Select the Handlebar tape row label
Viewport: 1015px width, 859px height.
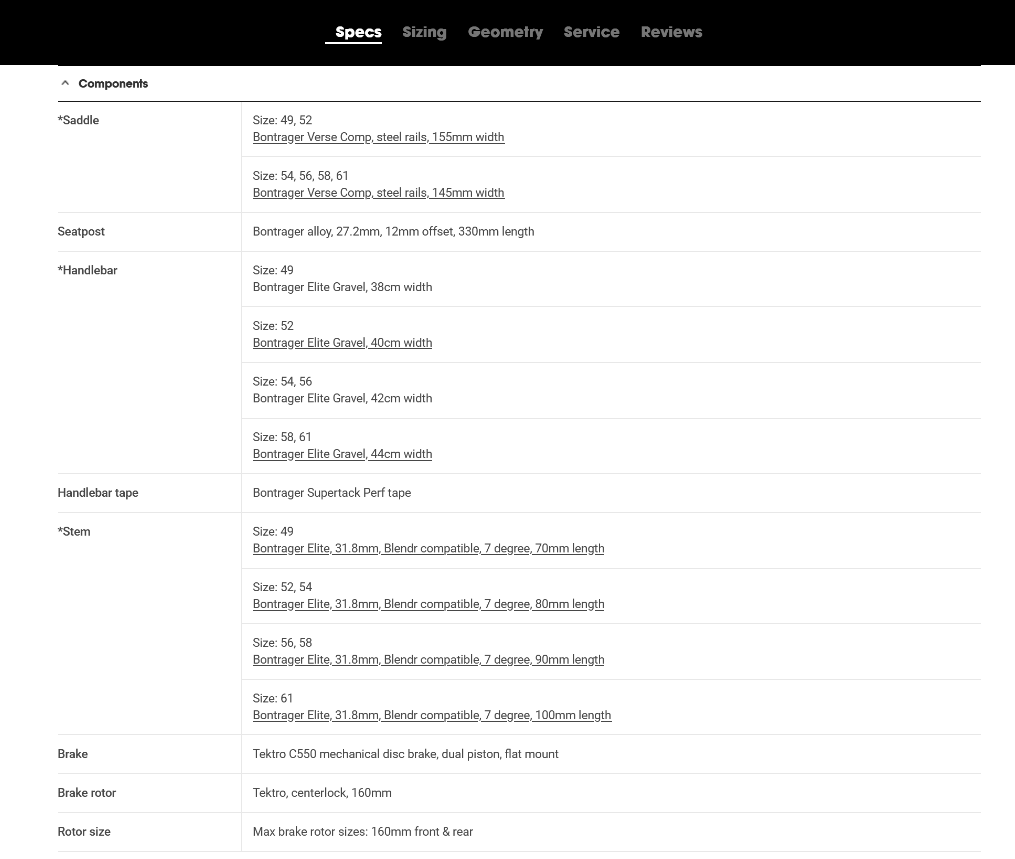(x=98, y=493)
